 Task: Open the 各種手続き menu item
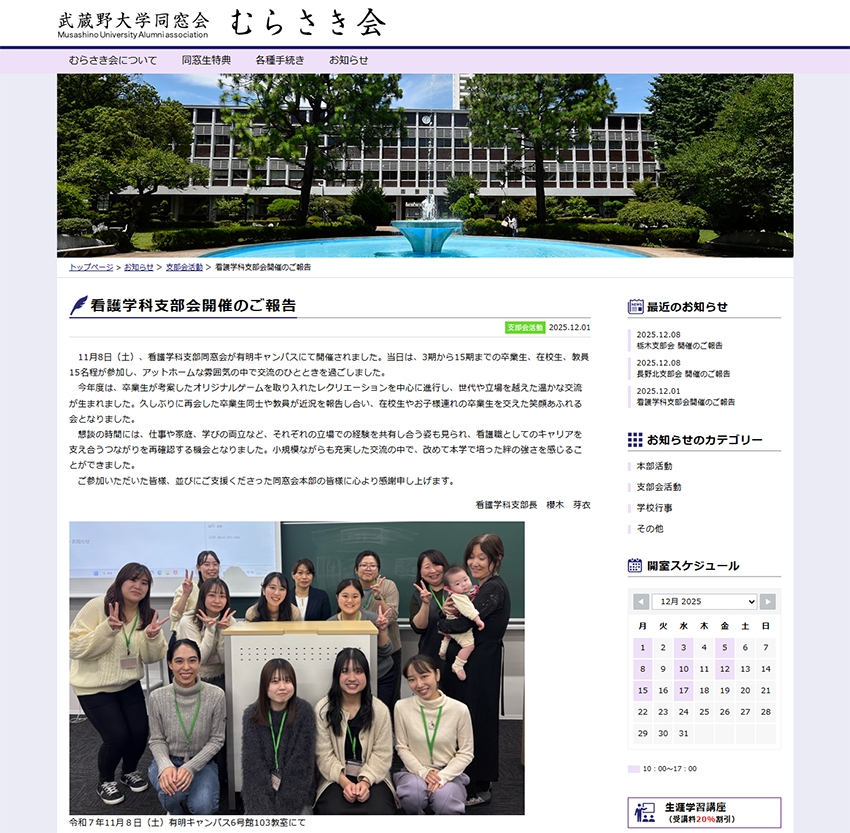coord(280,60)
